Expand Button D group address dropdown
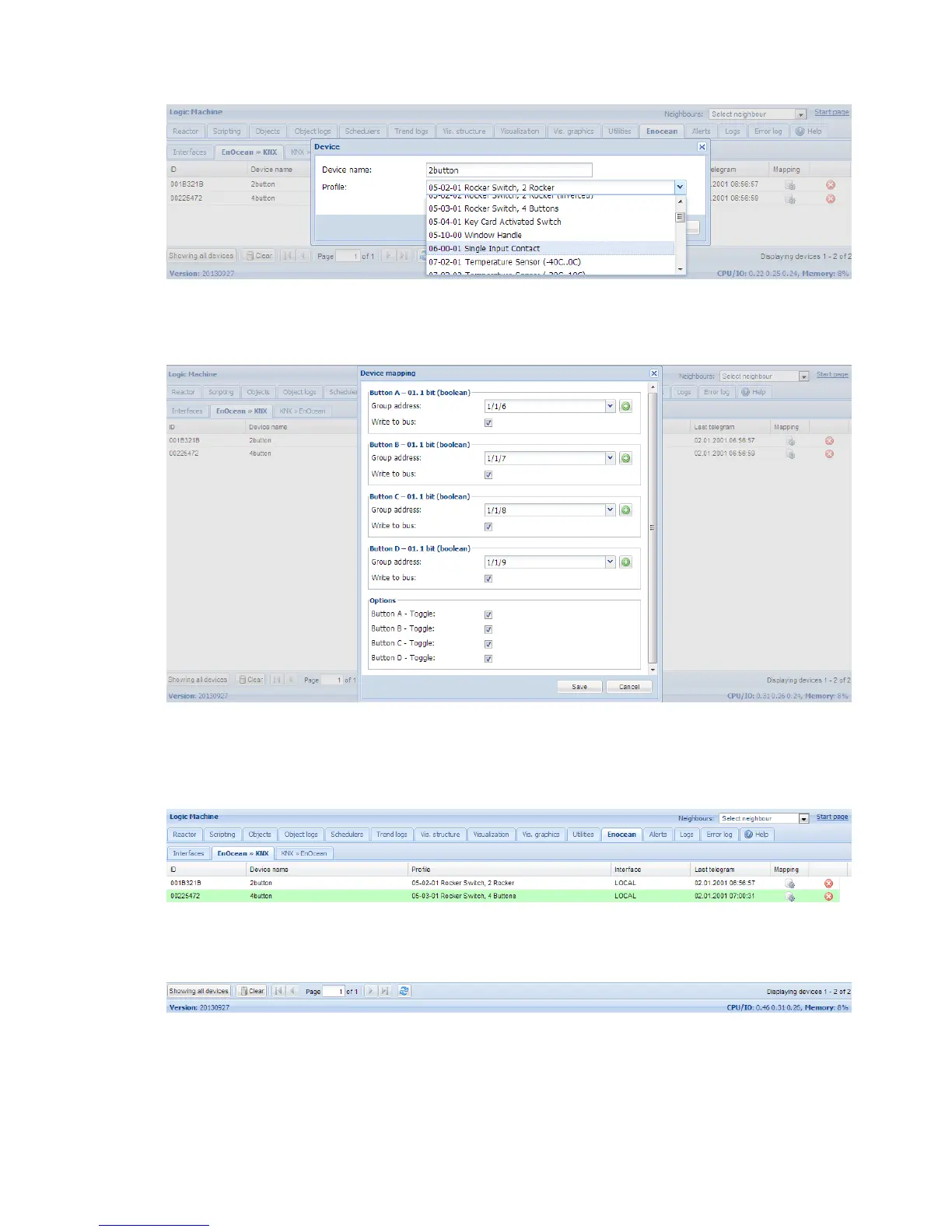 (x=611, y=562)
